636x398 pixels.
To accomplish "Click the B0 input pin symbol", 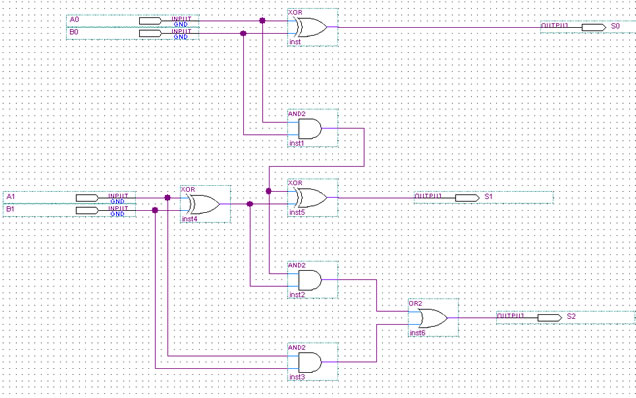I will pos(150,33).
